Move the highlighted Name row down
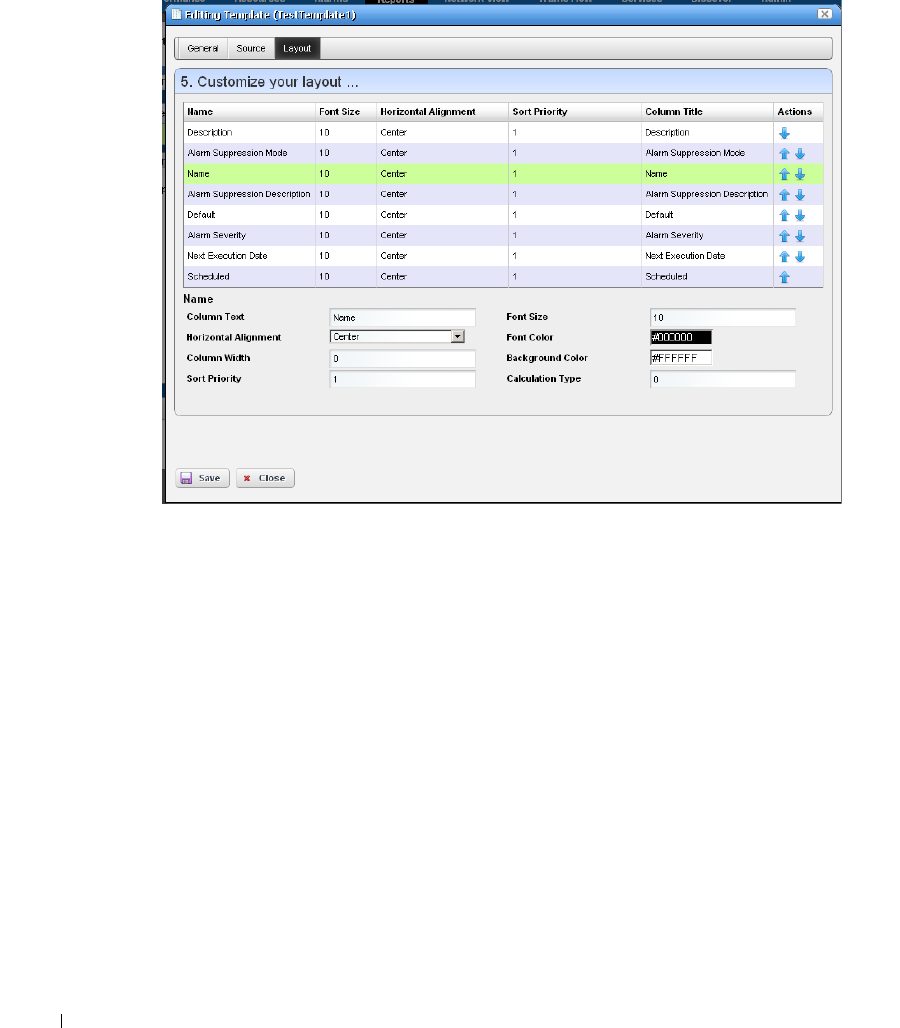This screenshot has height=1028, width=900. click(x=800, y=174)
